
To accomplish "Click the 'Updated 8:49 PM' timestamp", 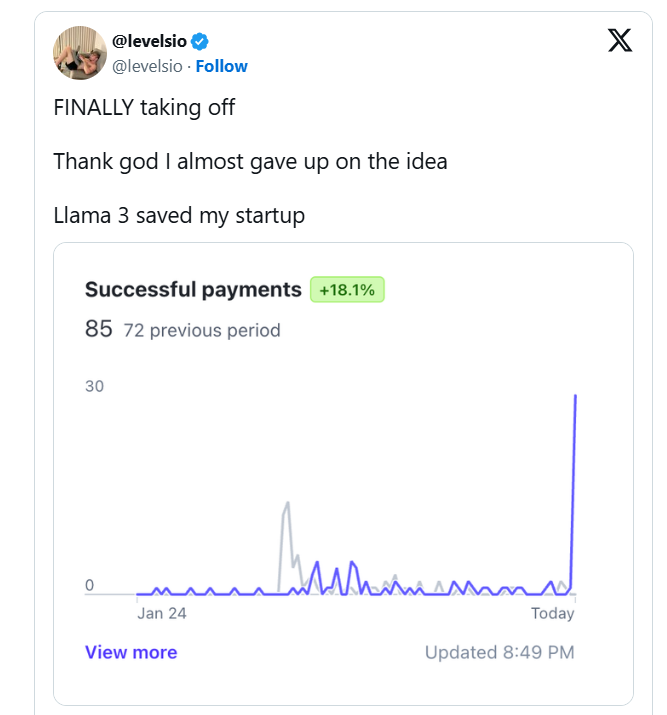I will (x=499, y=652).
